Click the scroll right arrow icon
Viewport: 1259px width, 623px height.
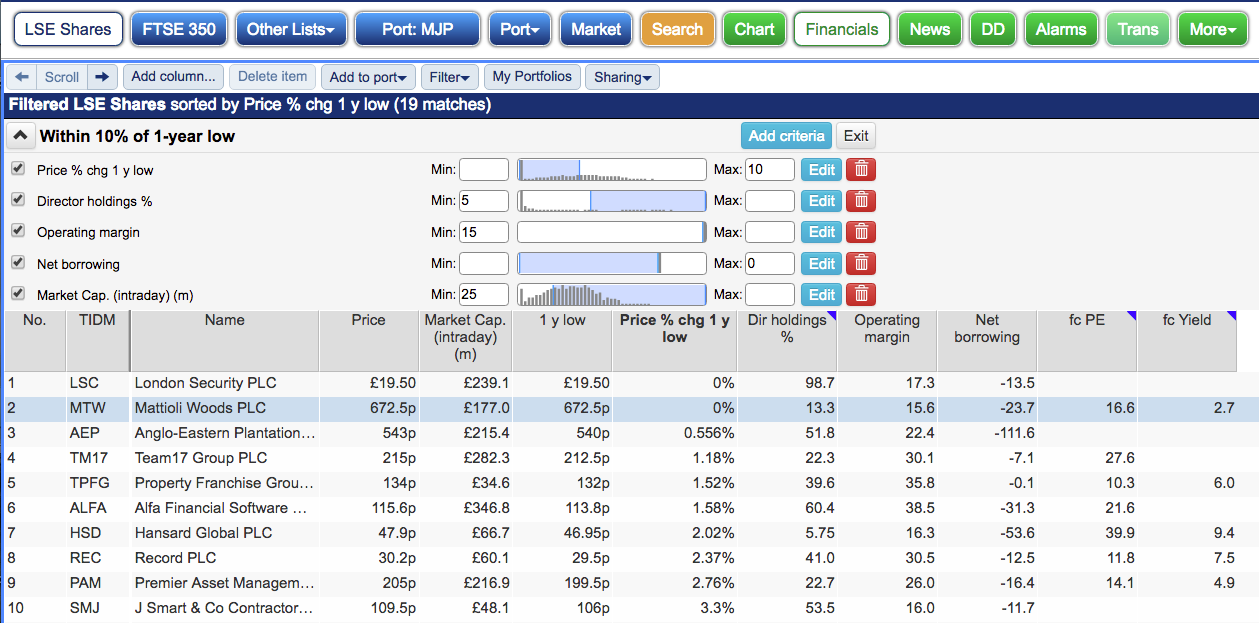point(102,77)
